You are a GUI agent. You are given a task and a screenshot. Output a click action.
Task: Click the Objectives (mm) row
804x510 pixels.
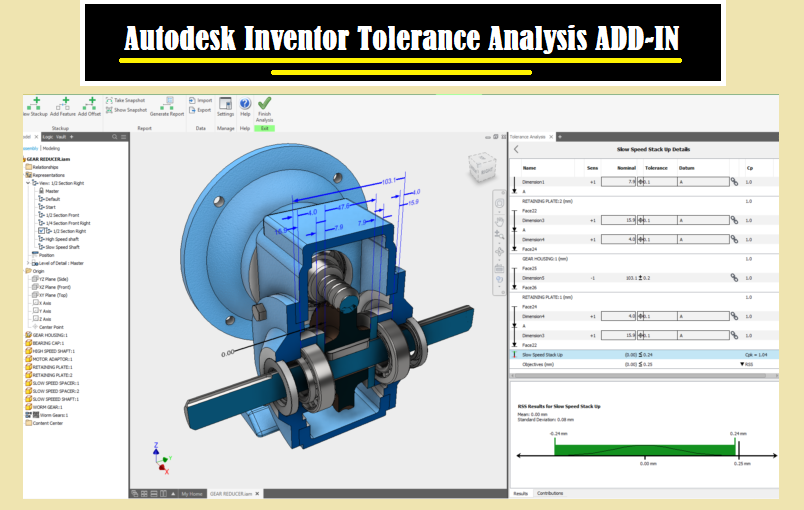click(644, 364)
